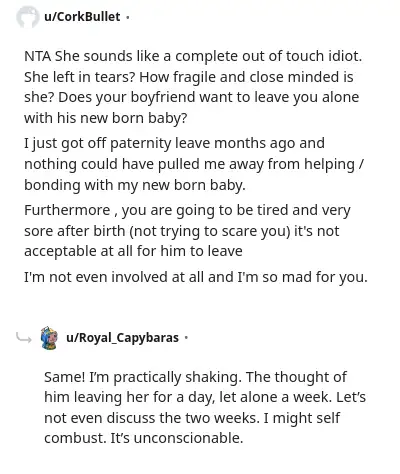Click the "Furthermore, you are going" paragraph
This screenshot has height=474, width=400.
click(187, 231)
